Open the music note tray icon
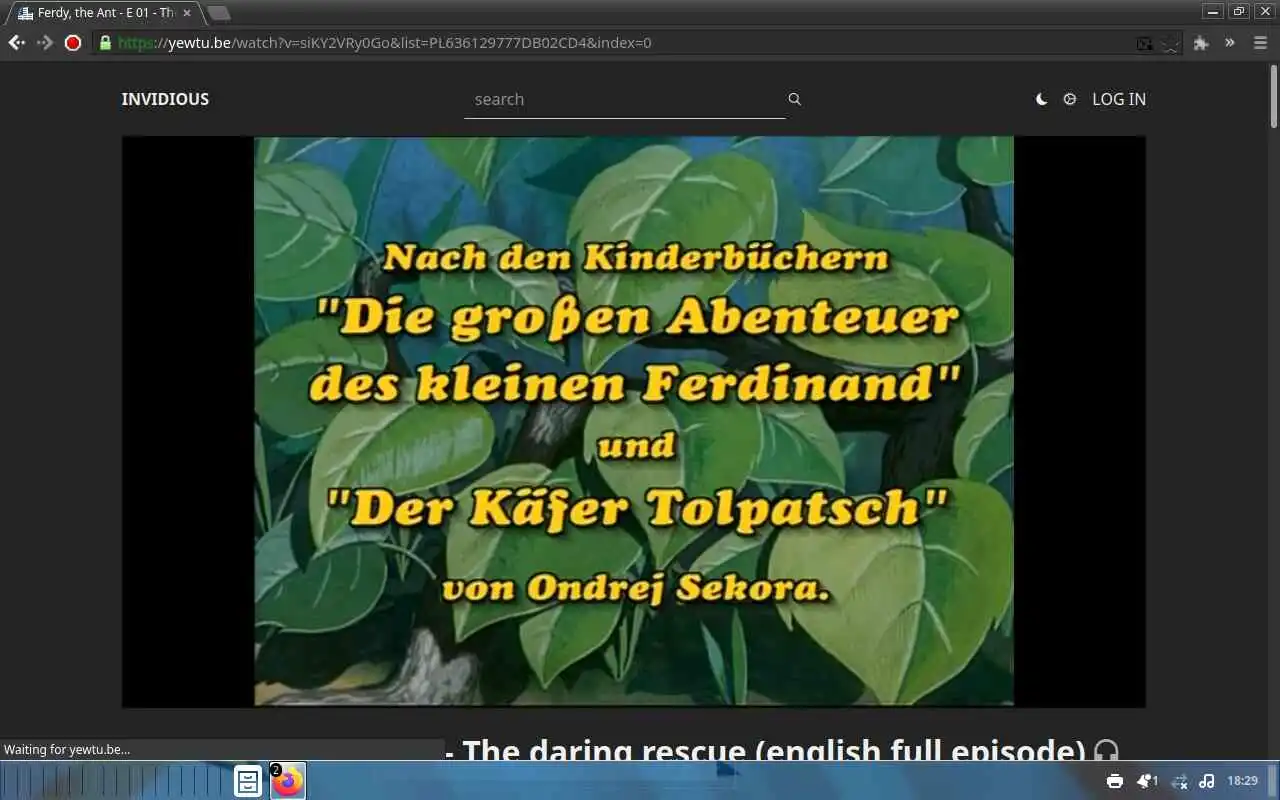 [1207, 781]
